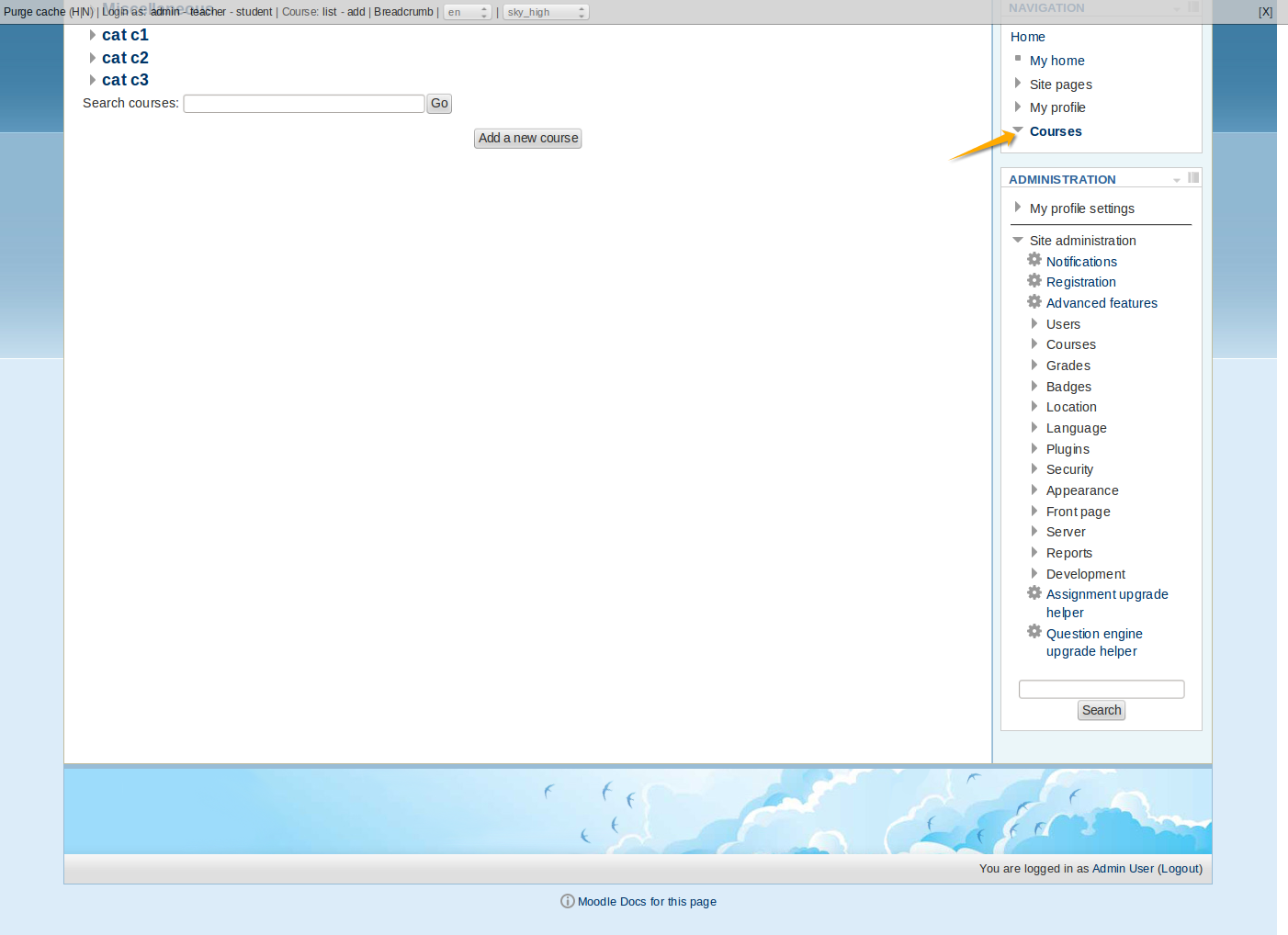Log in as teacher from toolbar
This screenshot has height=935, width=1288.
208,12
